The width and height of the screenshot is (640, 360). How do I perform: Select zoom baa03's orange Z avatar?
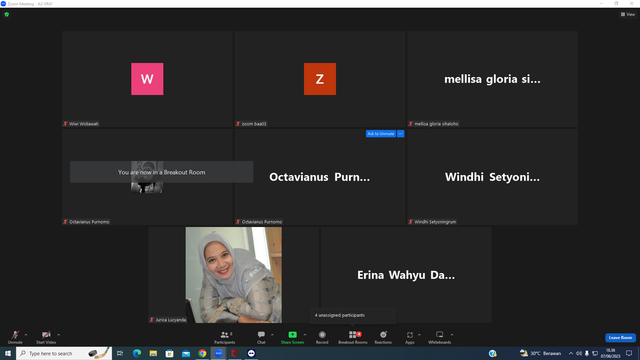point(320,79)
